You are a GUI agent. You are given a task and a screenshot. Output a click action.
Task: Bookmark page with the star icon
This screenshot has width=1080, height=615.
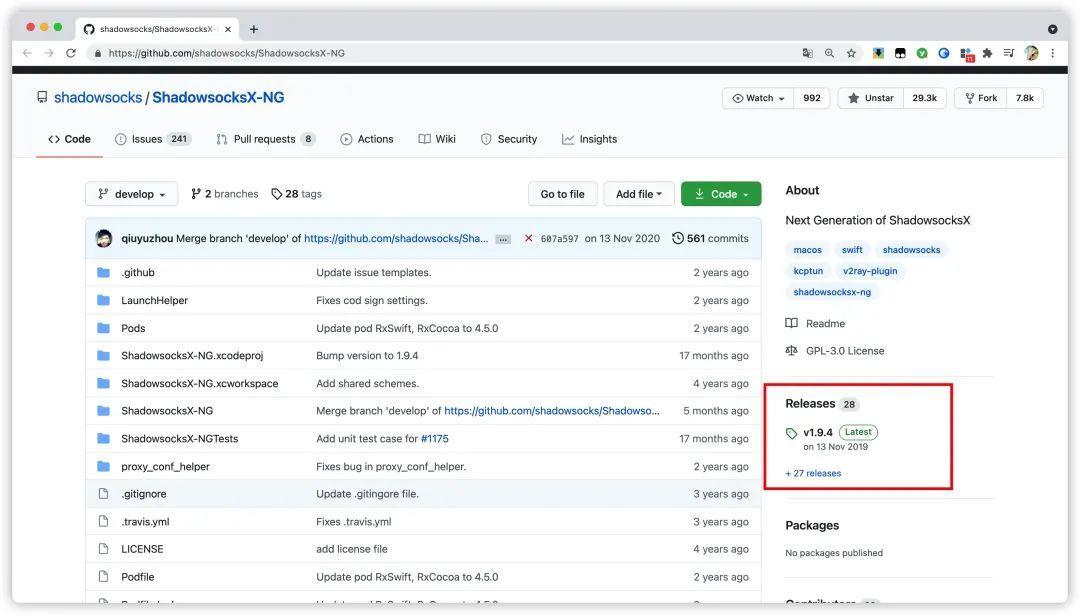851,53
